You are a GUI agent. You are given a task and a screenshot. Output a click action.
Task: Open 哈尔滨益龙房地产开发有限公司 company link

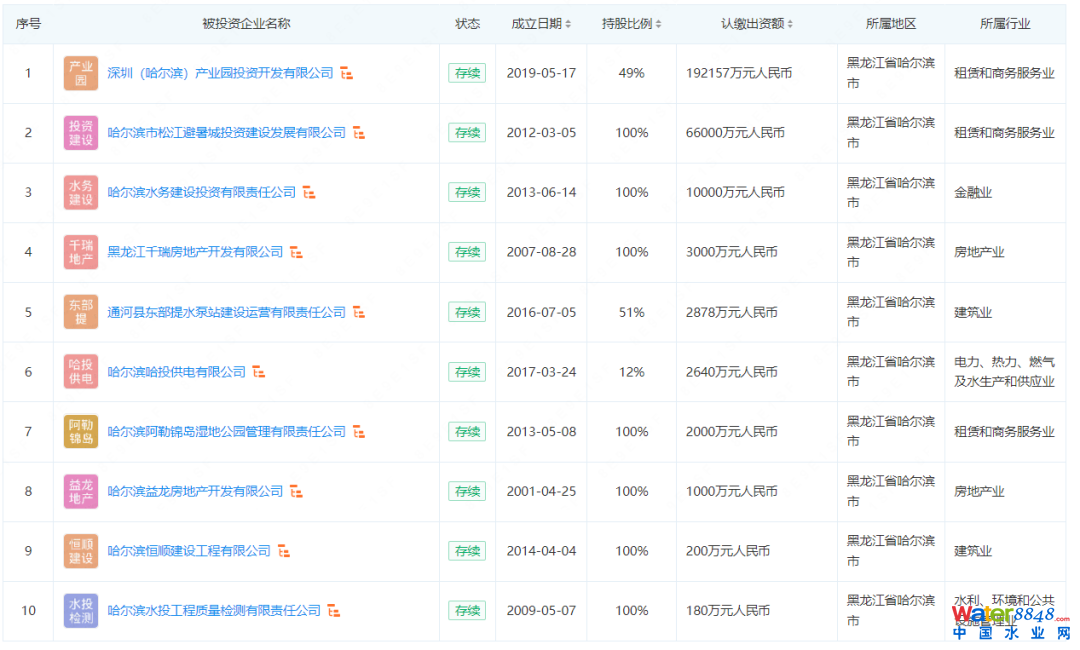click(x=195, y=491)
